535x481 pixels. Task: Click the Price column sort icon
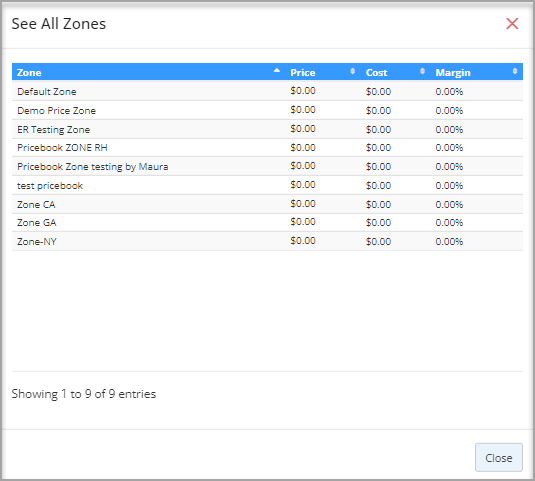(352, 71)
